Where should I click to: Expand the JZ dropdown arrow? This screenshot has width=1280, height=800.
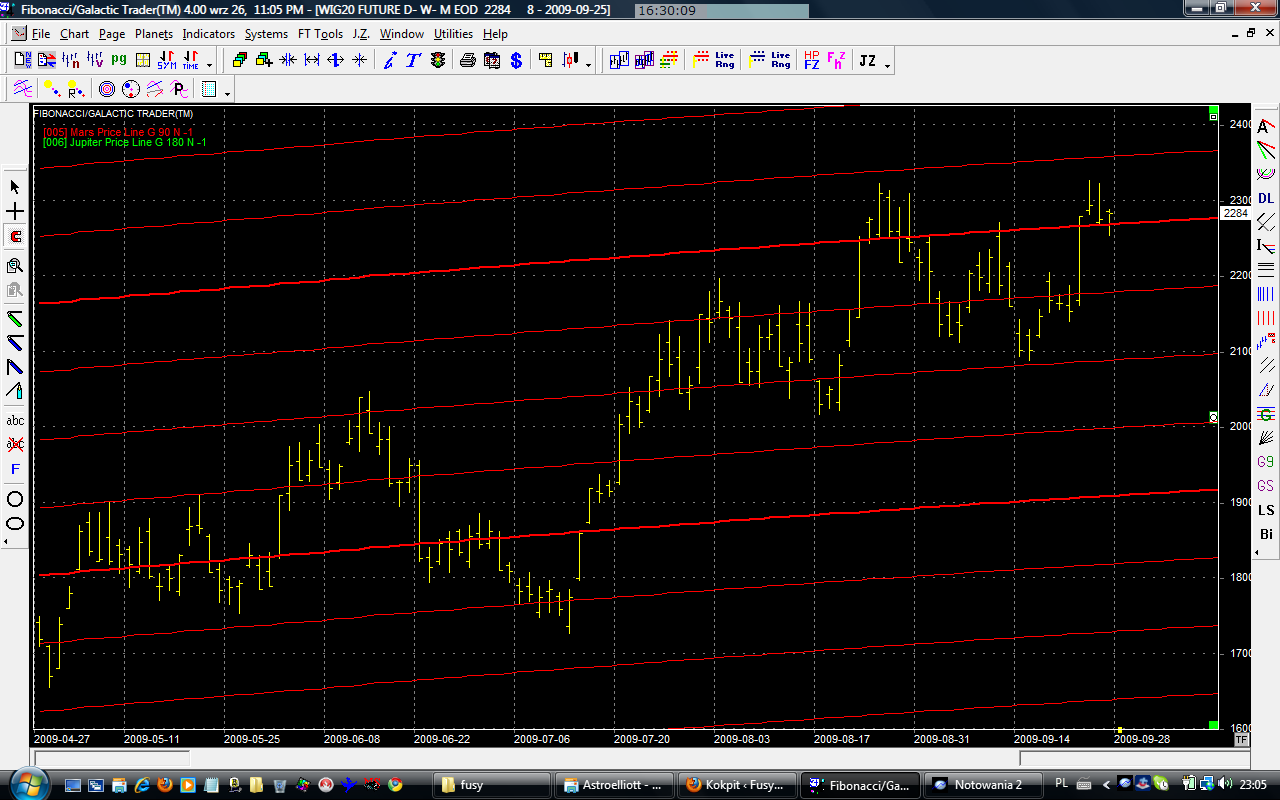[887, 65]
